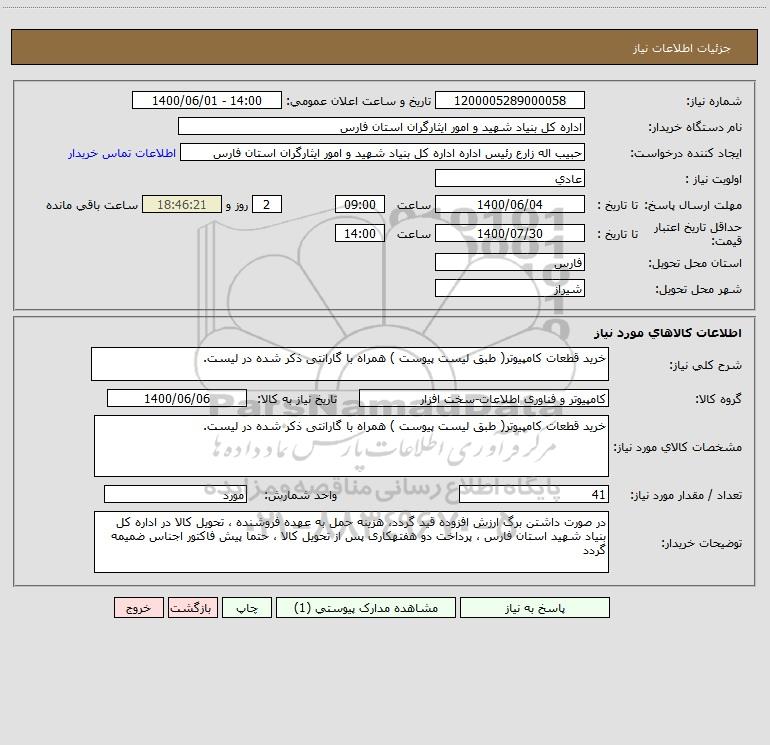Click label شماره نیاز
Image resolution: width=770 pixels, height=745 pixels.
coord(714,101)
